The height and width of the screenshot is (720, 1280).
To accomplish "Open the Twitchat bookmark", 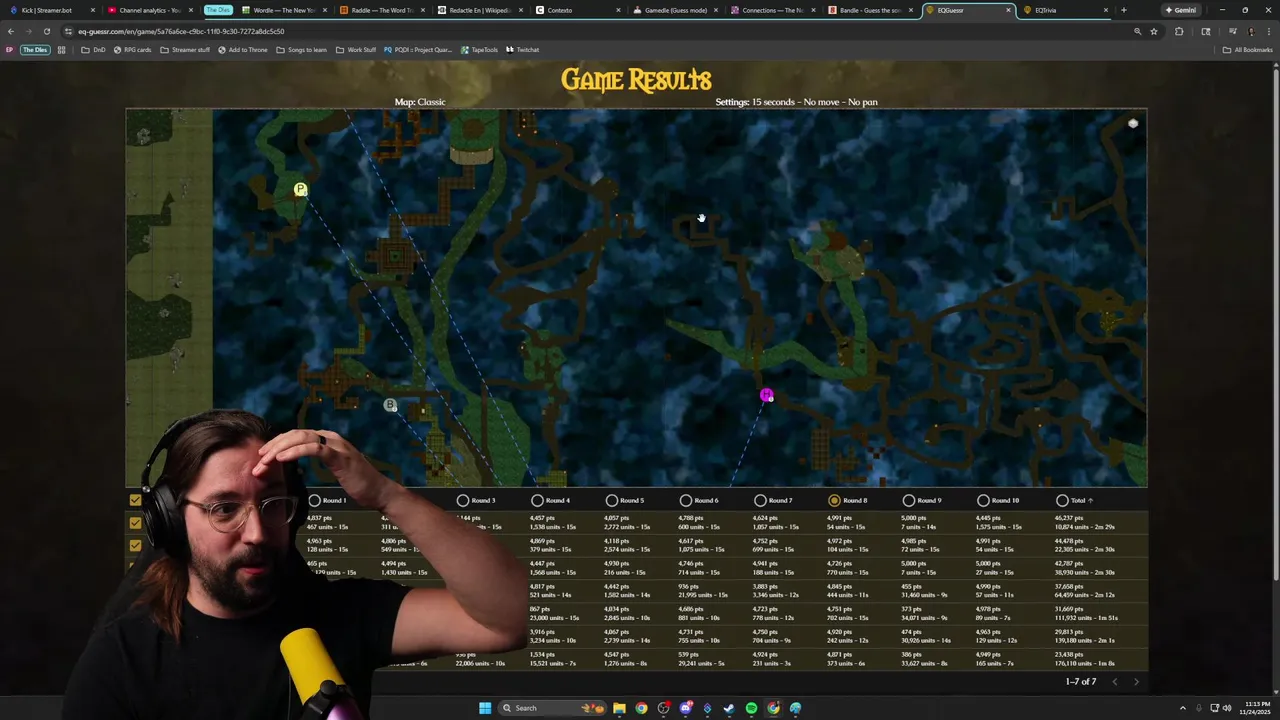I will (x=522, y=49).
